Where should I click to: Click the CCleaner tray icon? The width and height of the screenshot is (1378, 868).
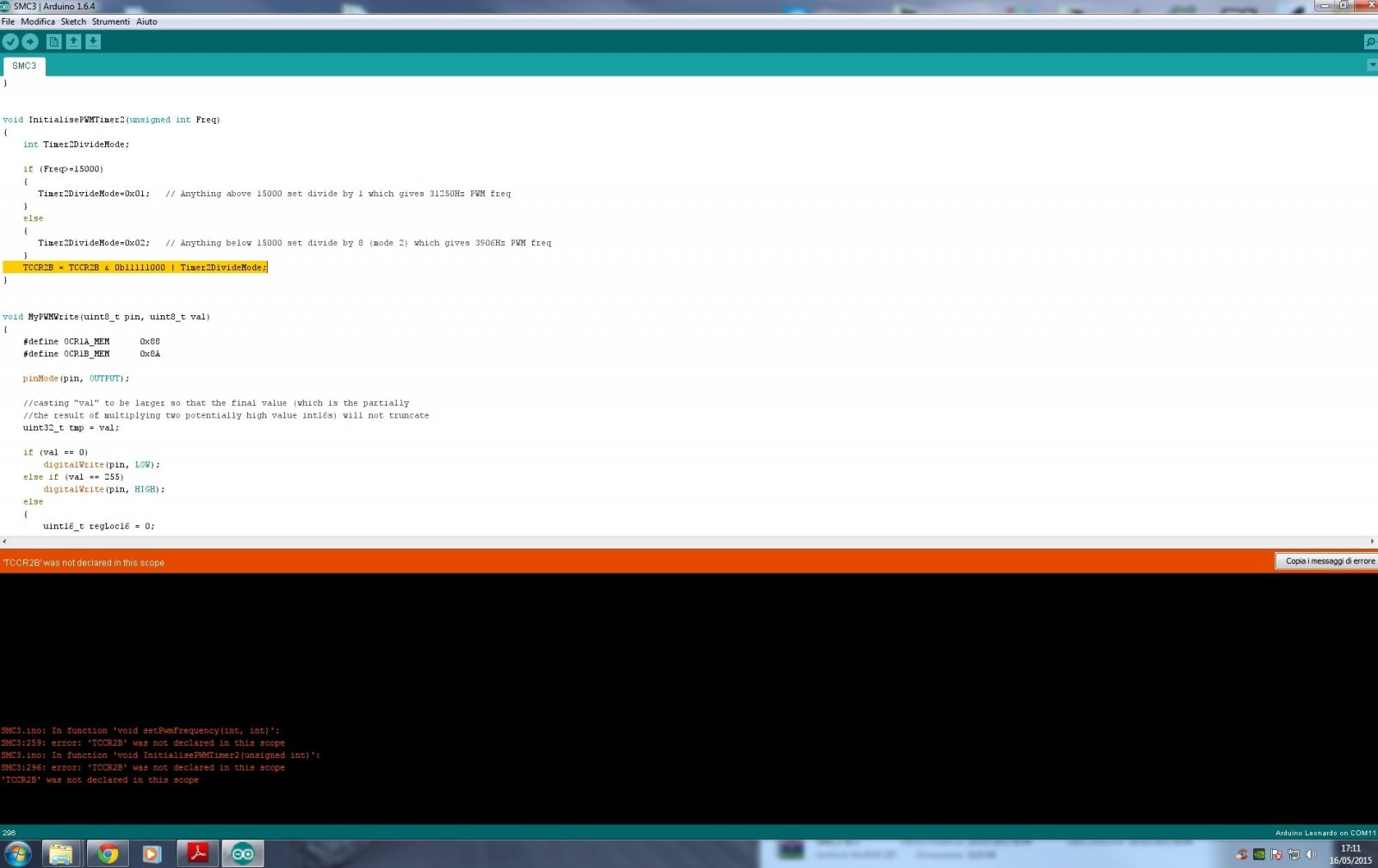click(x=1242, y=854)
